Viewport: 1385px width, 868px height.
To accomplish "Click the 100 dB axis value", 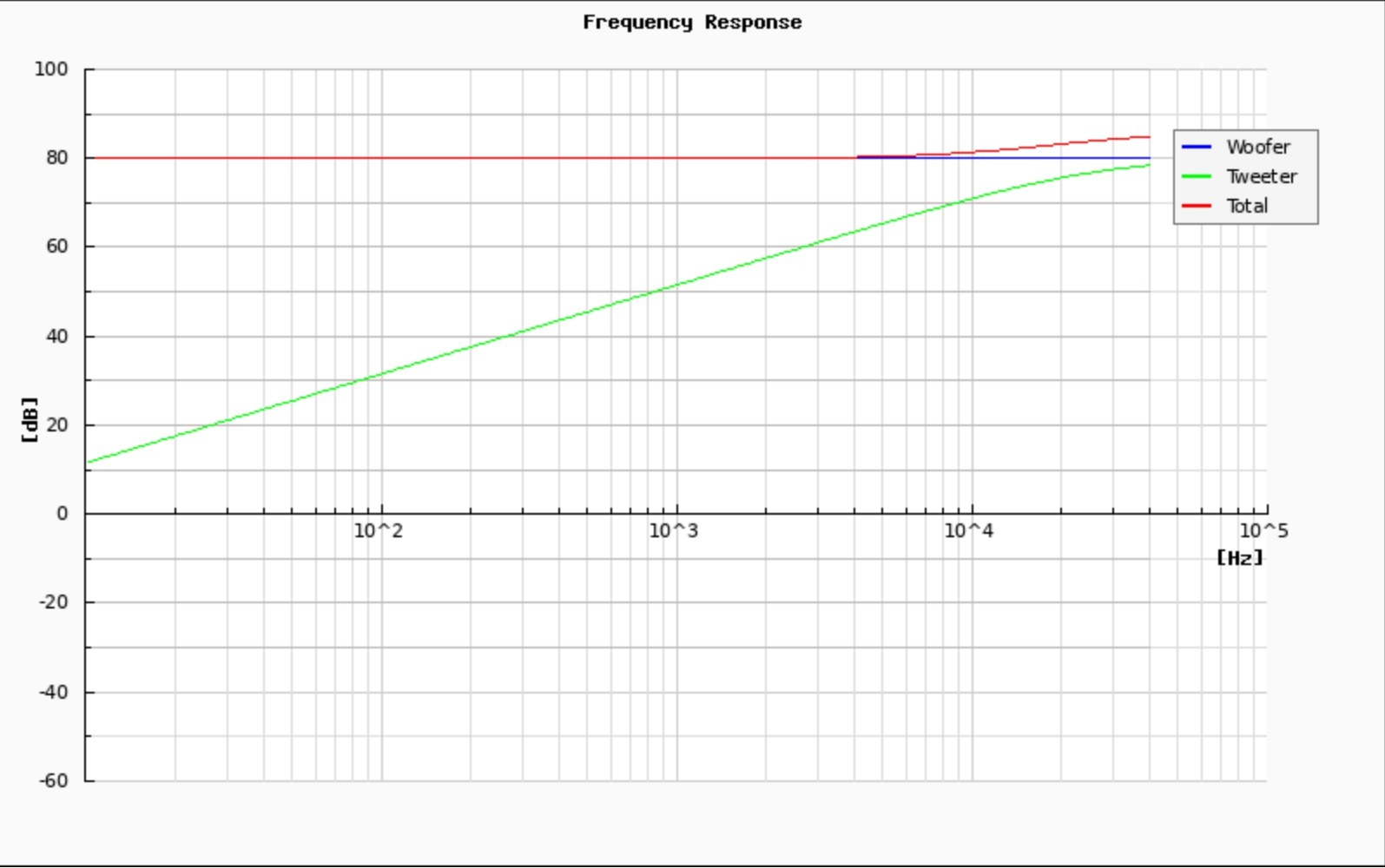I will [x=51, y=69].
